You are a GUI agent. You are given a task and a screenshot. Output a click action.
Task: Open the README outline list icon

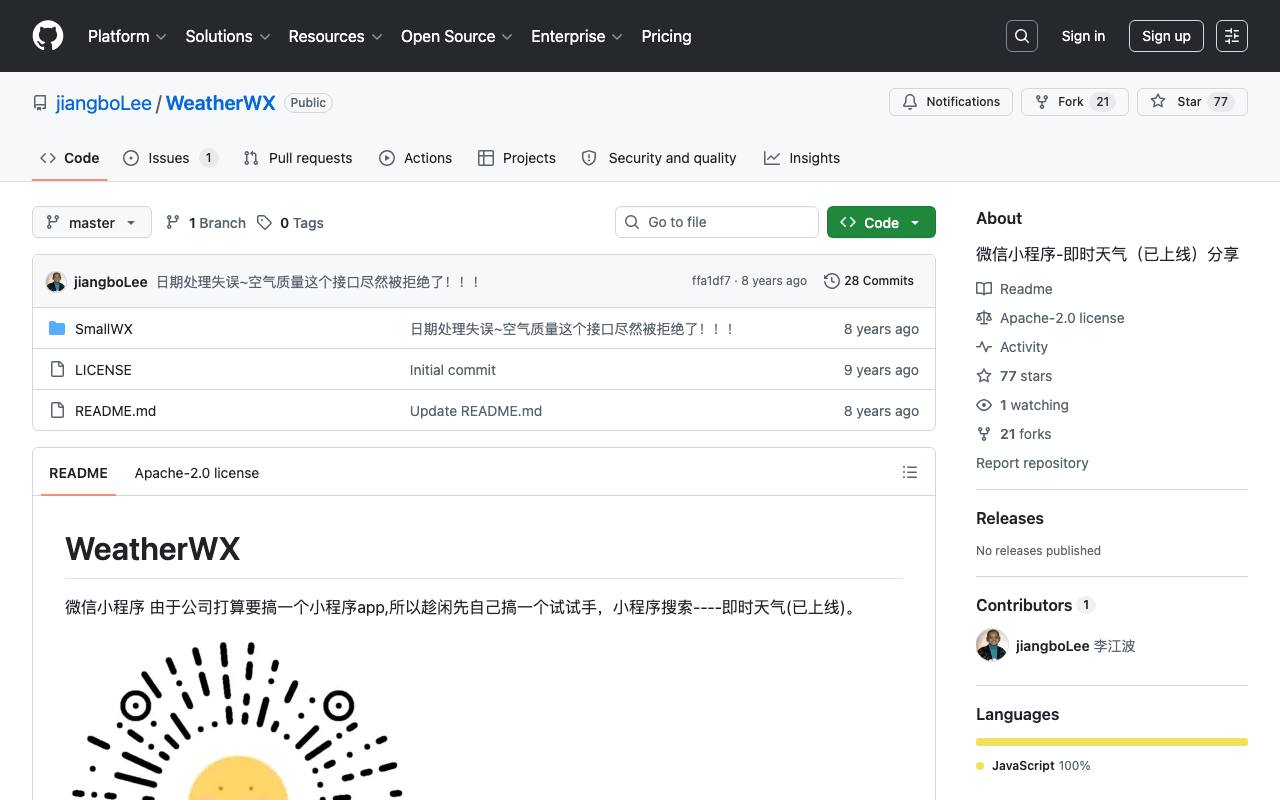click(910, 472)
